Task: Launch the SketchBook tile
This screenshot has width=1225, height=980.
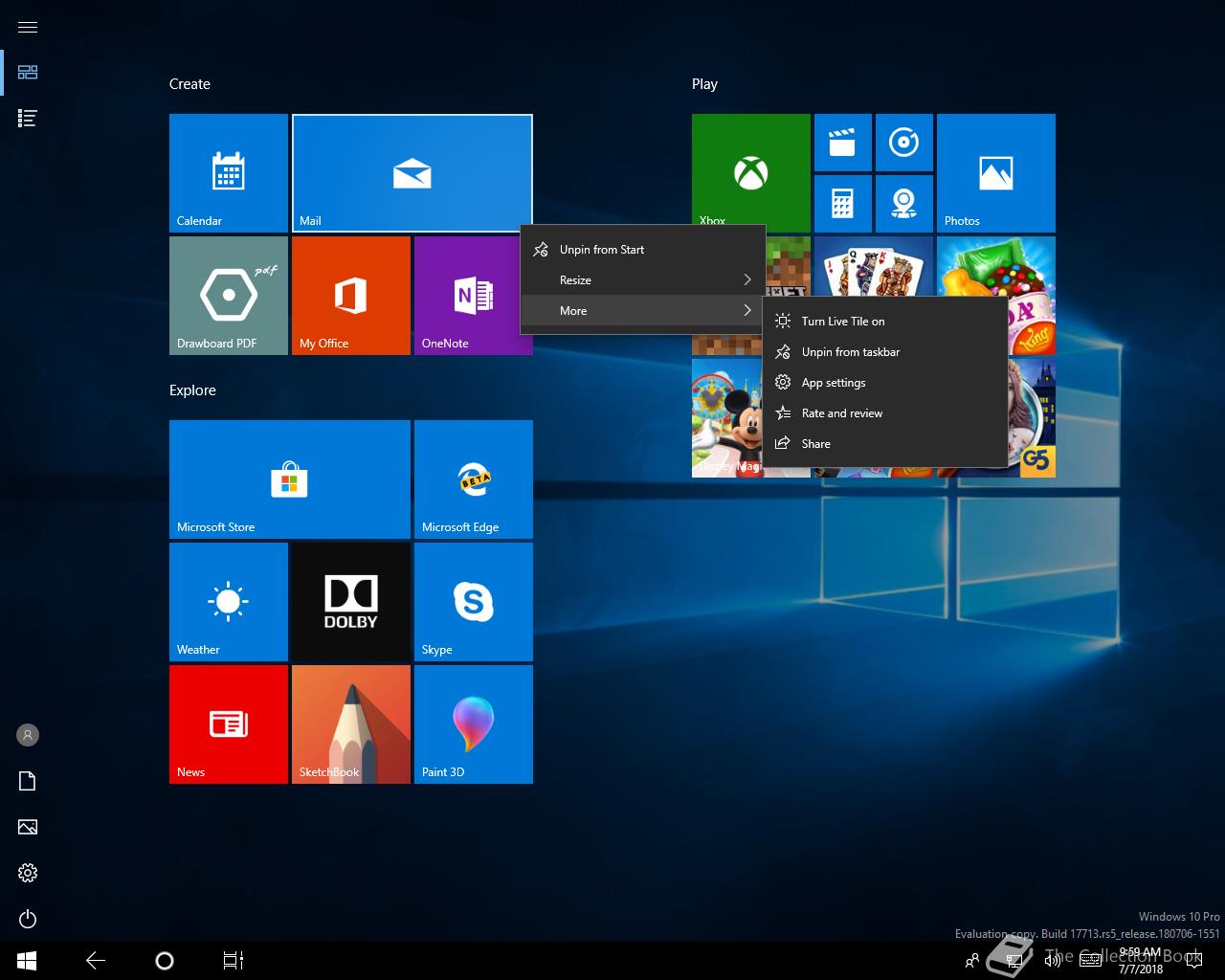Action: click(x=351, y=724)
